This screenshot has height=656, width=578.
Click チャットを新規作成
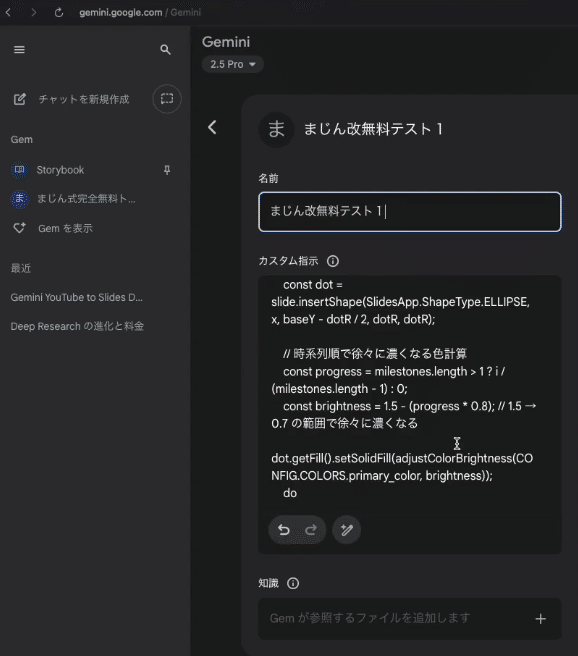(84, 99)
